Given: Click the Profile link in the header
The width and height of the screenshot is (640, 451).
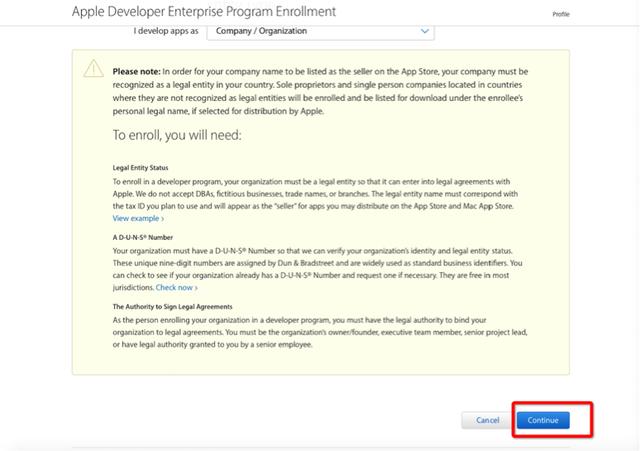Looking at the screenshot, I should (561, 14).
